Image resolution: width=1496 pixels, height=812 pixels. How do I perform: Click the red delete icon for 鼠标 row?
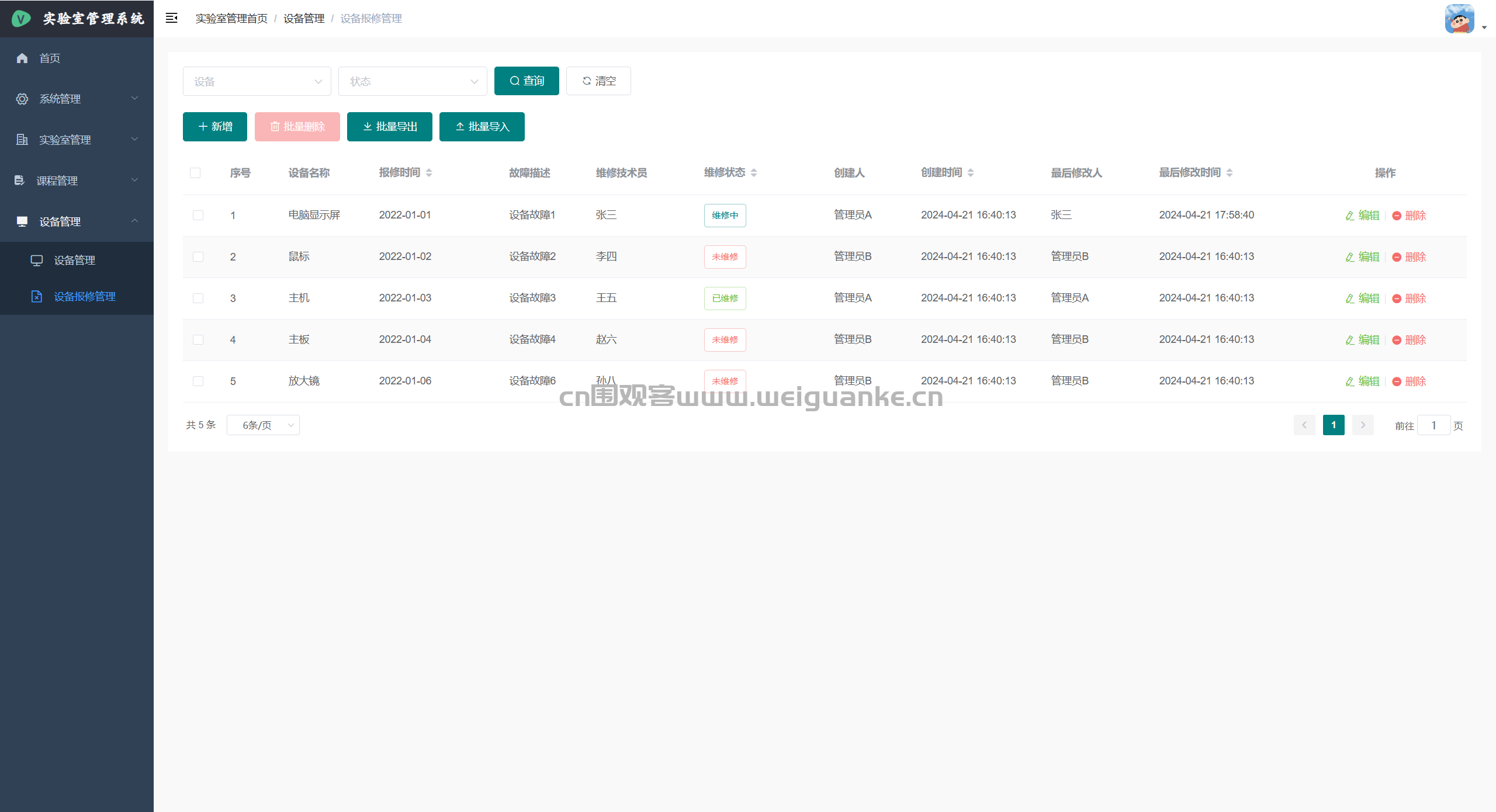coord(1397,257)
